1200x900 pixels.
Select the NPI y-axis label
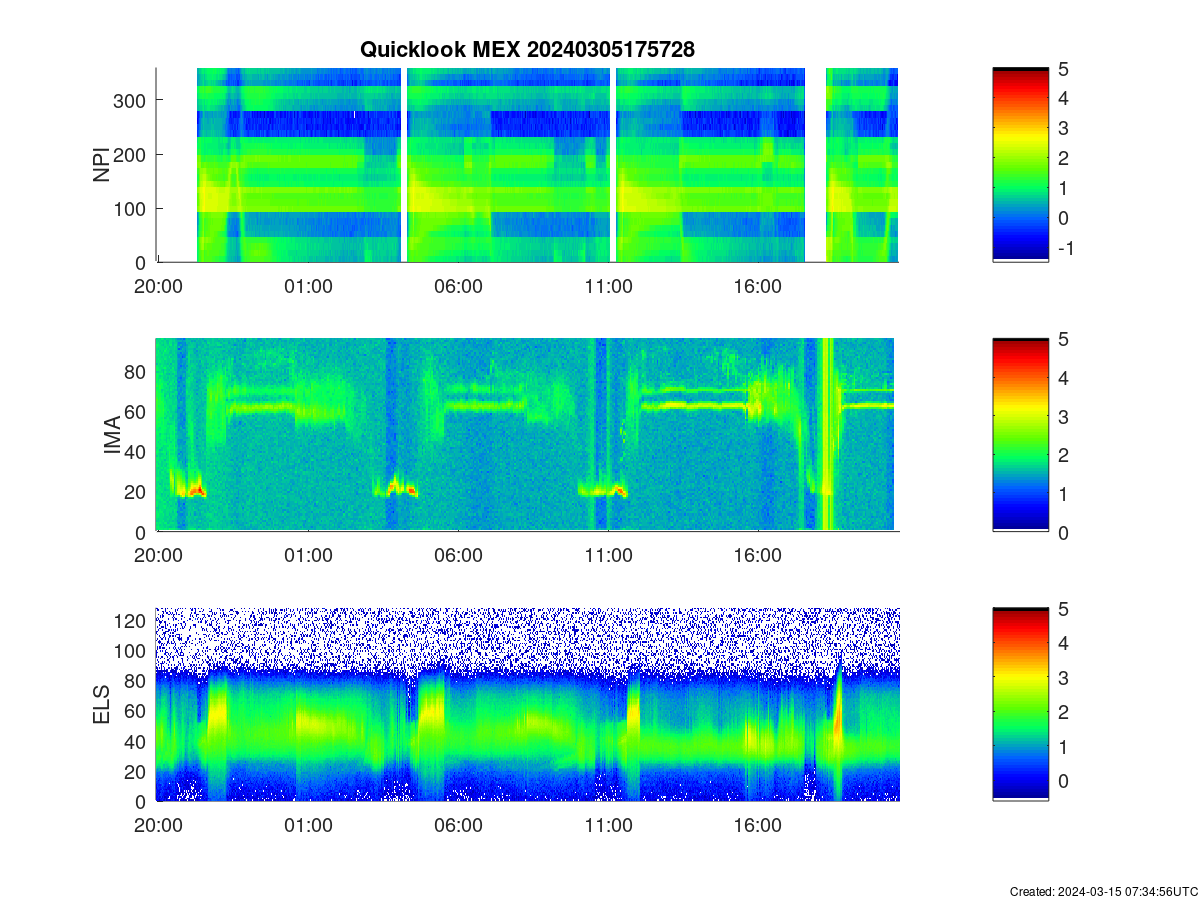102,165
